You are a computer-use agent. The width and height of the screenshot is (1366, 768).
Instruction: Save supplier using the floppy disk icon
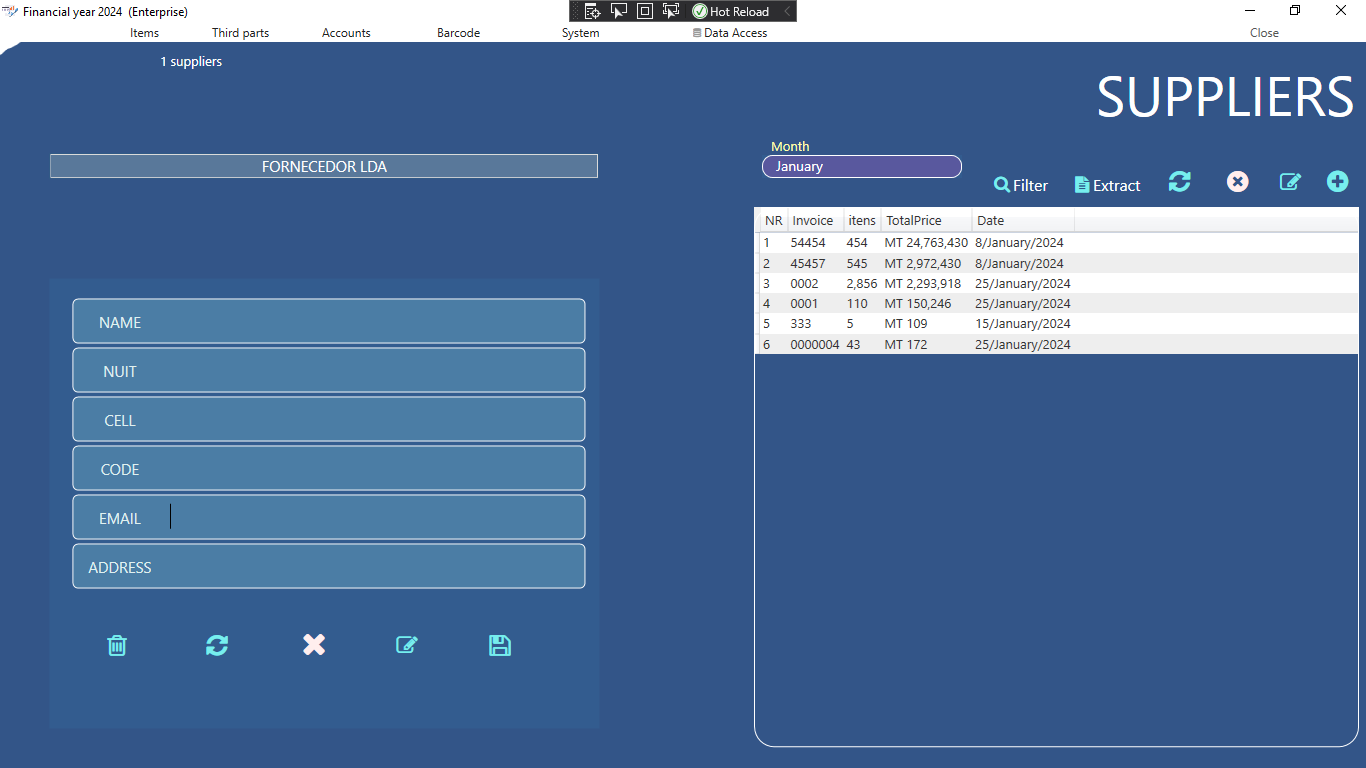[x=500, y=645]
